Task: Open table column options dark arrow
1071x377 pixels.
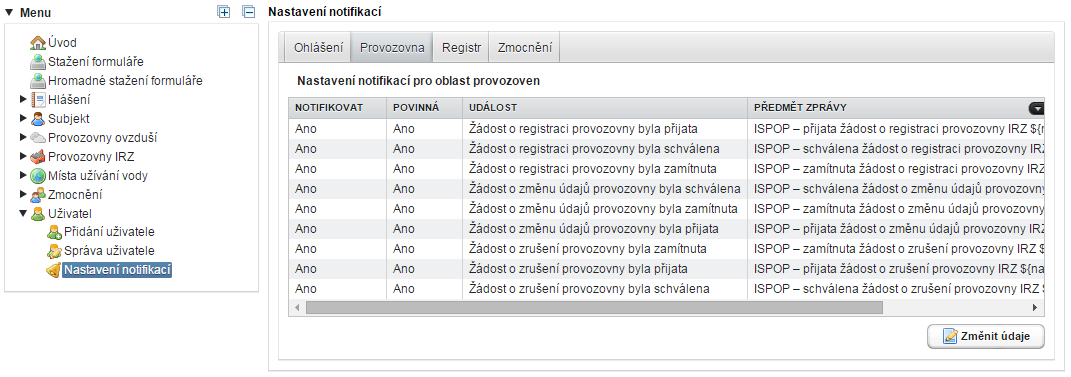Action: tap(1037, 108)
